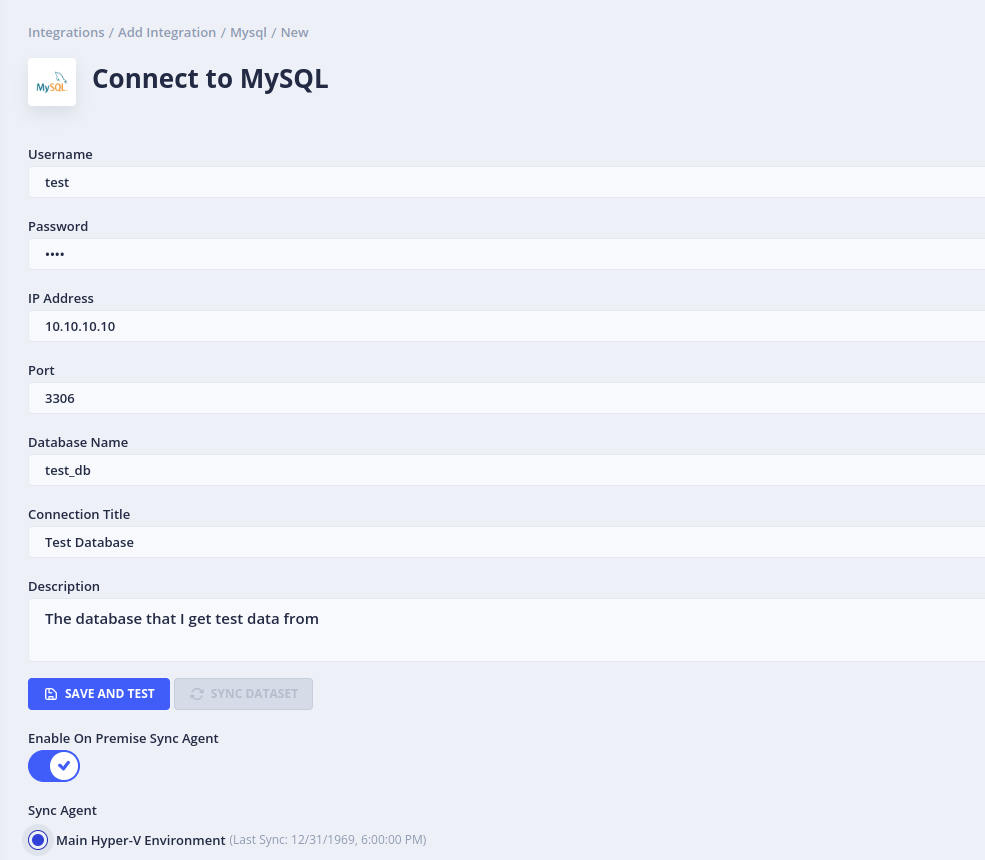This screenshot has width=985, height=860.
Task: Click the circular sync arrows icon
Action: pyautogui.click(x=197, y=694)
